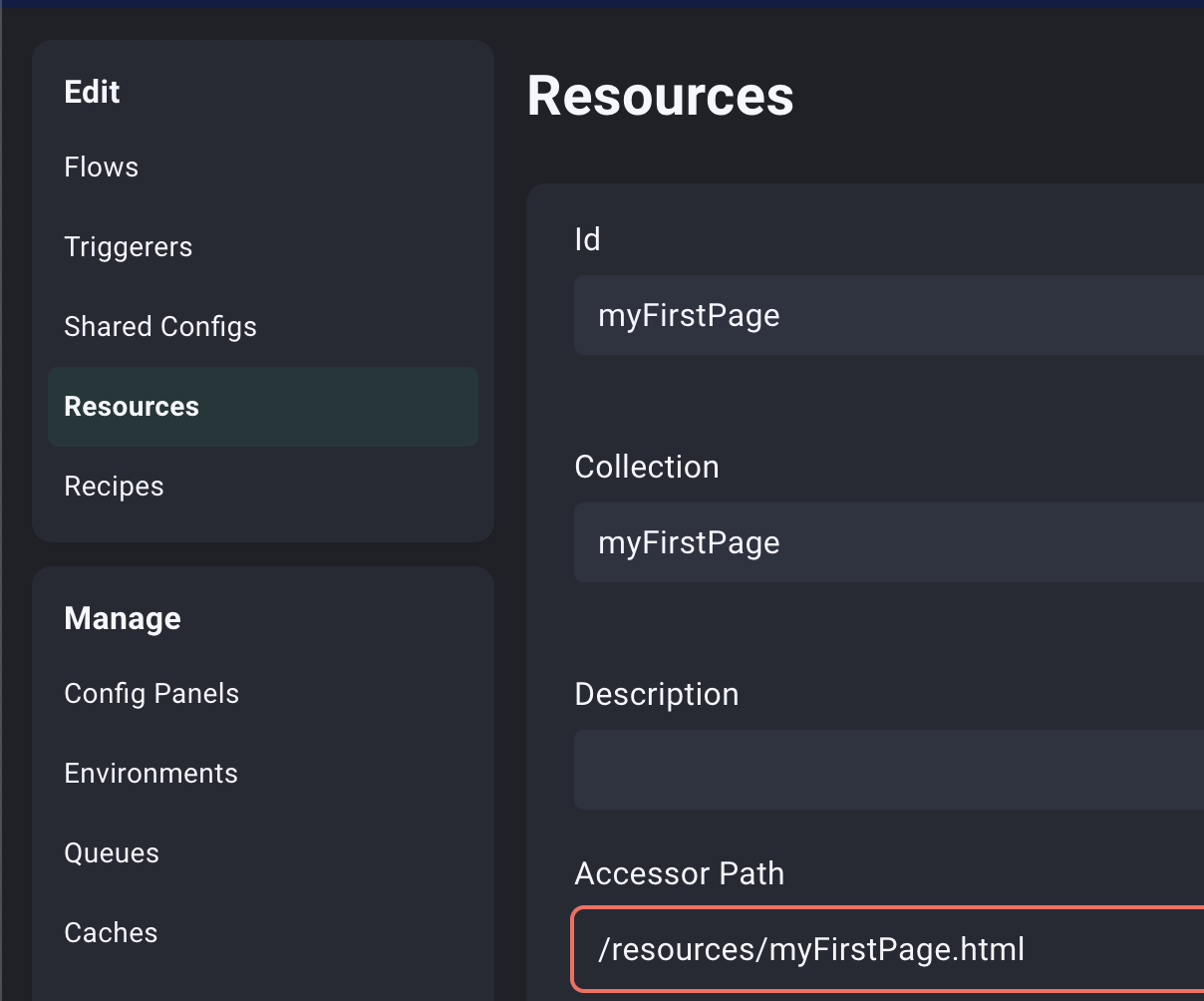Click the Collection field label

click(647, 467)
